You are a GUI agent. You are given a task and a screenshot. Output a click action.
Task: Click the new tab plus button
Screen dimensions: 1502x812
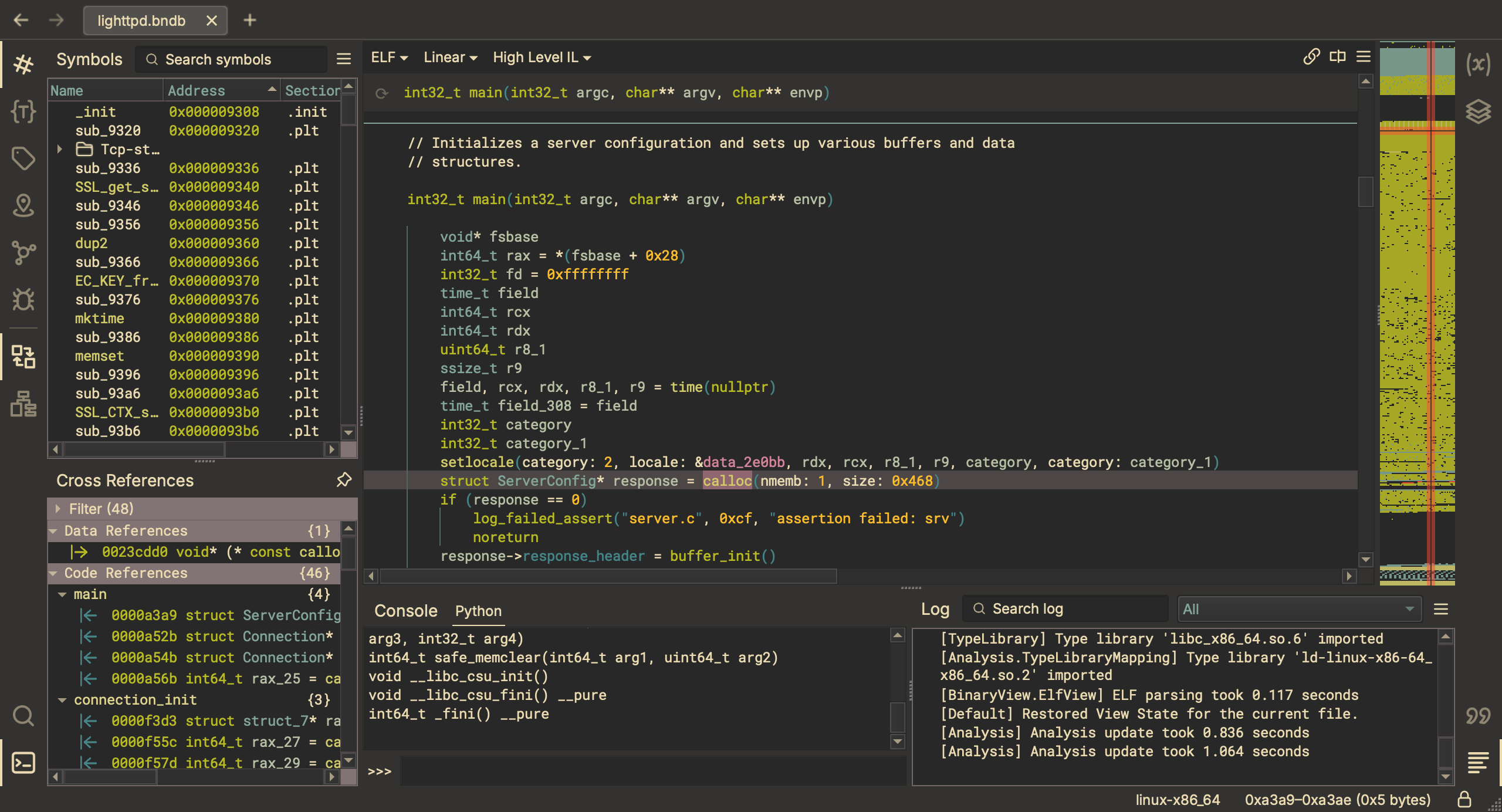pyautogui.click(x=250, y=21)
